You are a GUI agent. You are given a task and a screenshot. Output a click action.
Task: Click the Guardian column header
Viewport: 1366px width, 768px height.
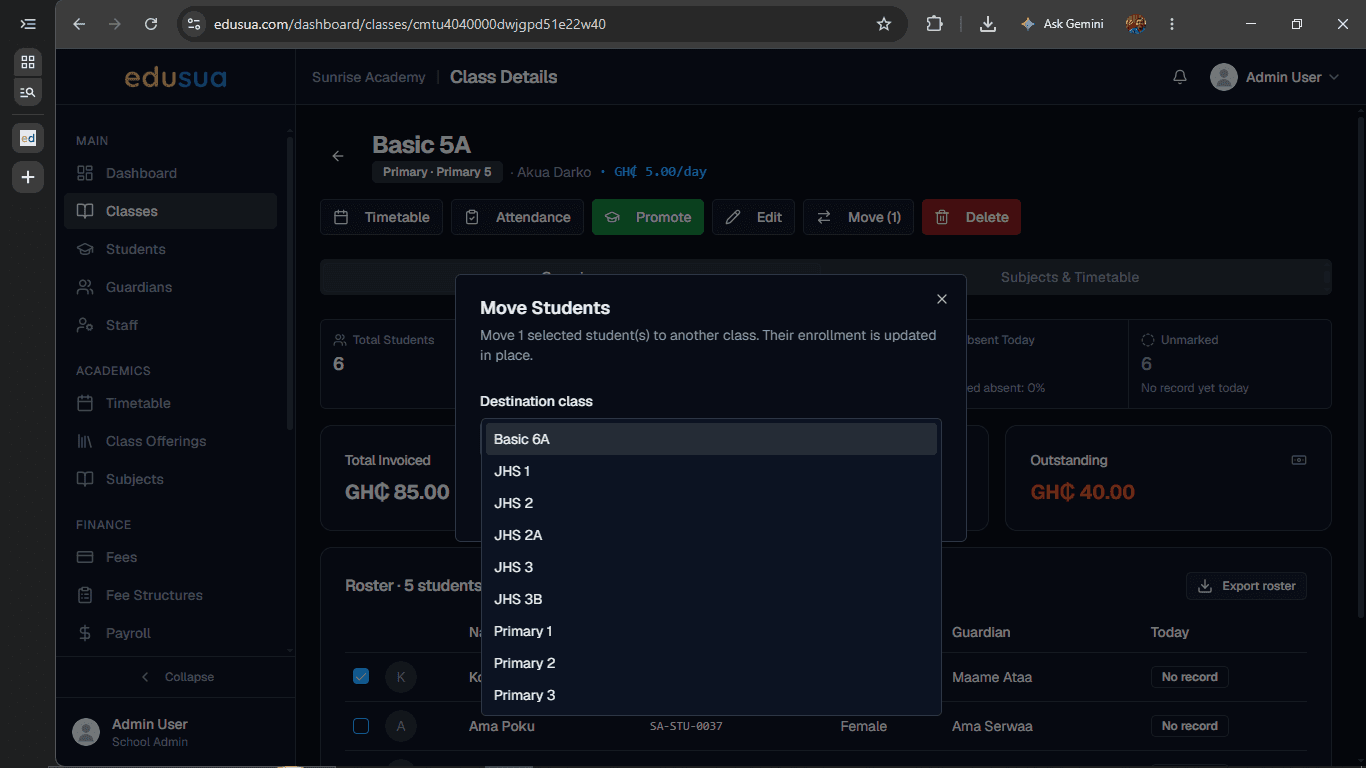pyautogui.click(x=981, y=632)
